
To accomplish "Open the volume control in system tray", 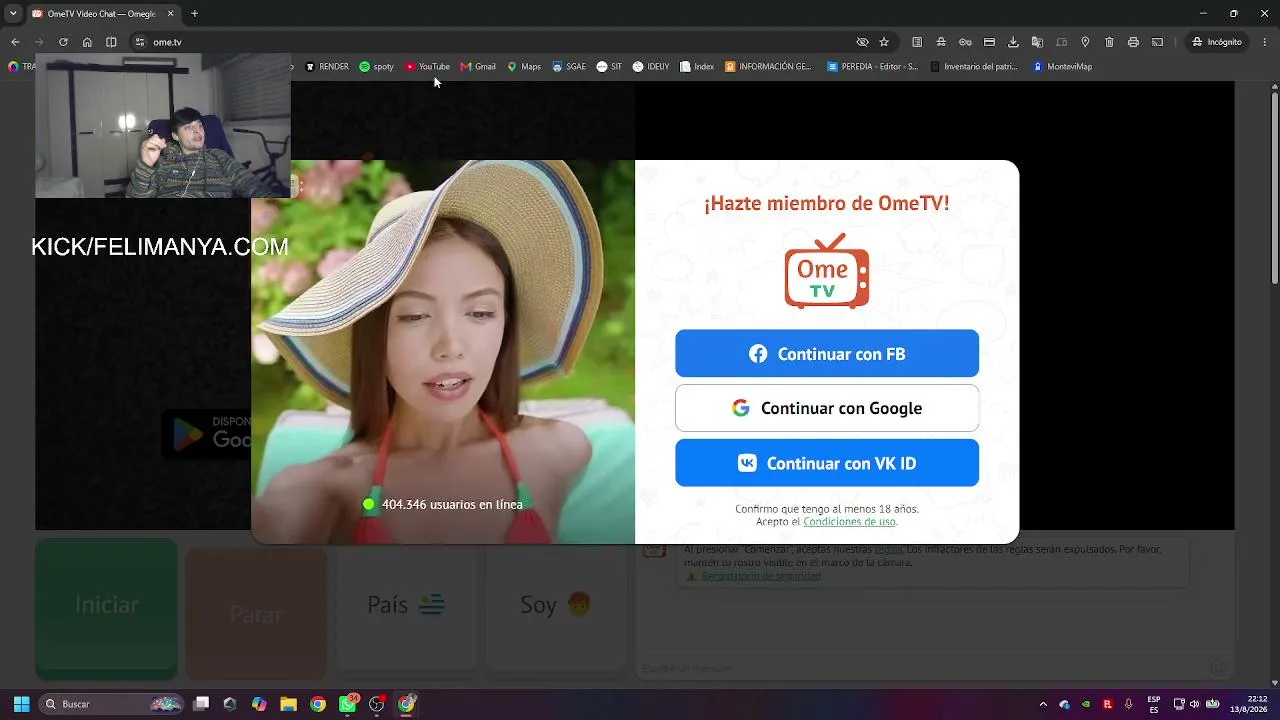I will 1193,704.
